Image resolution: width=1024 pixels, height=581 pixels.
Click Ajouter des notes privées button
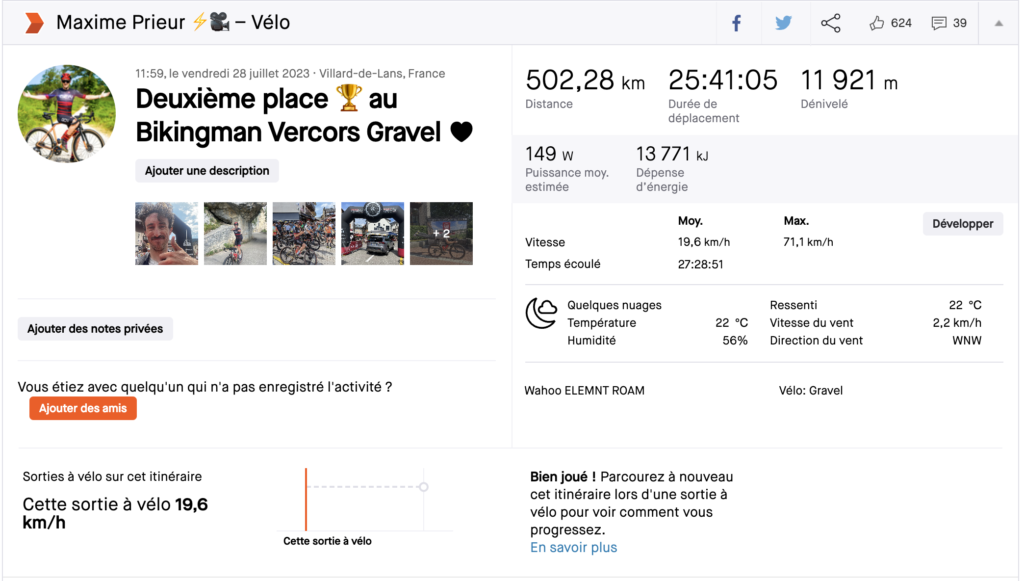pyautogui.click(x=95, y=329)
